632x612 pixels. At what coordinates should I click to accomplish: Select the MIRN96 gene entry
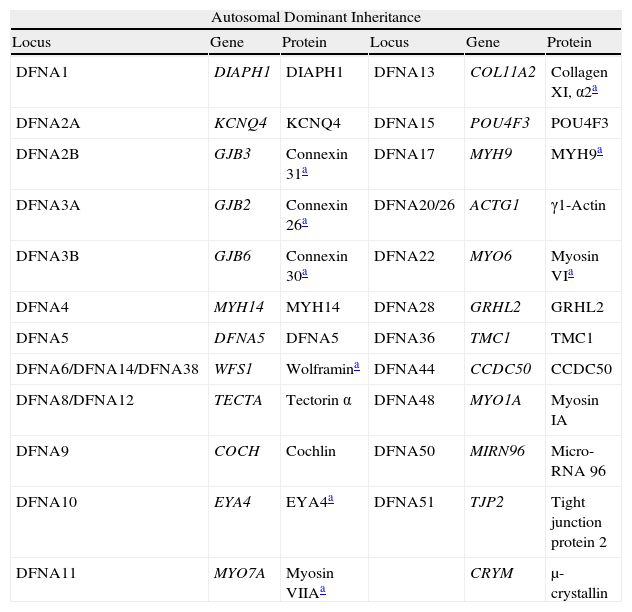498,451
